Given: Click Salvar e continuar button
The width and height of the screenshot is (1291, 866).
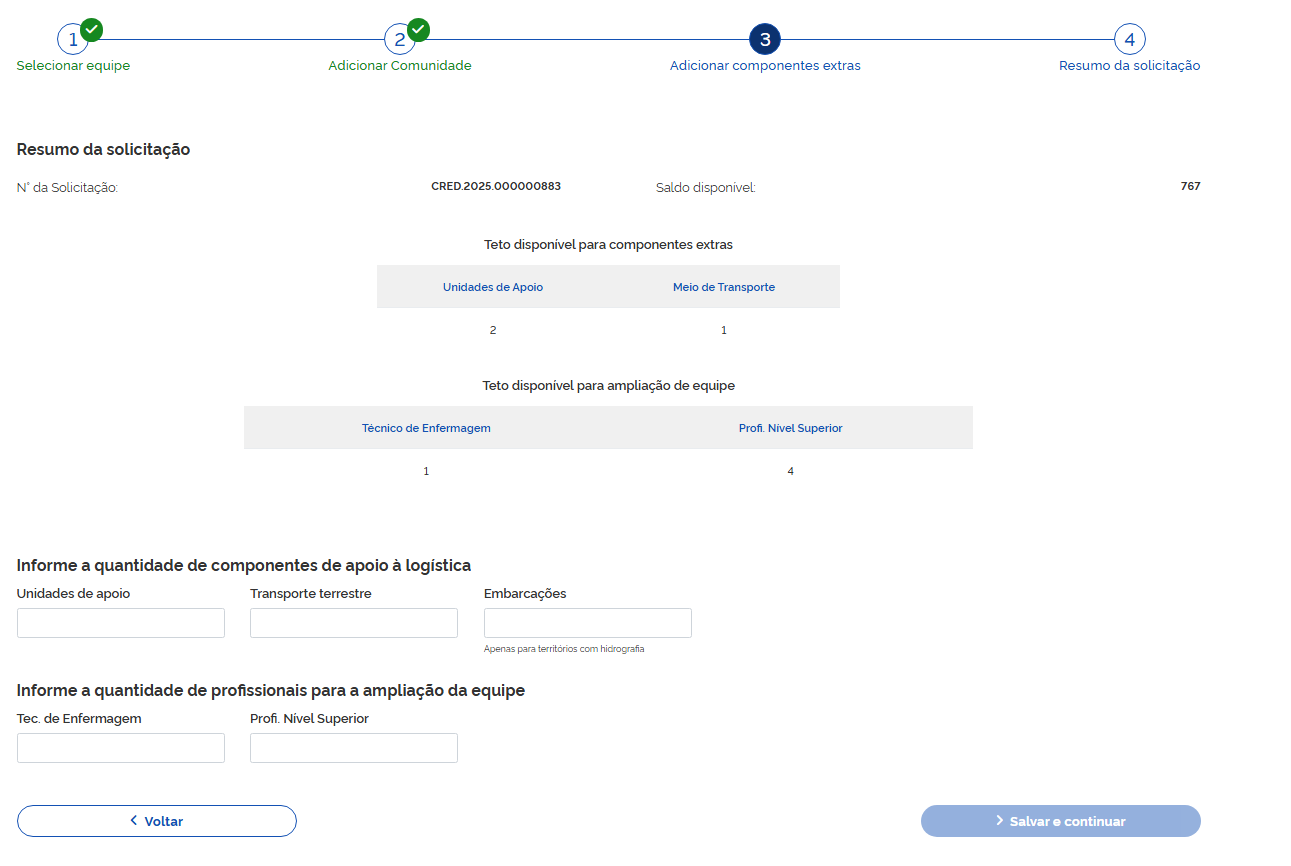Looking at the screenshot, I should 1060,821.
